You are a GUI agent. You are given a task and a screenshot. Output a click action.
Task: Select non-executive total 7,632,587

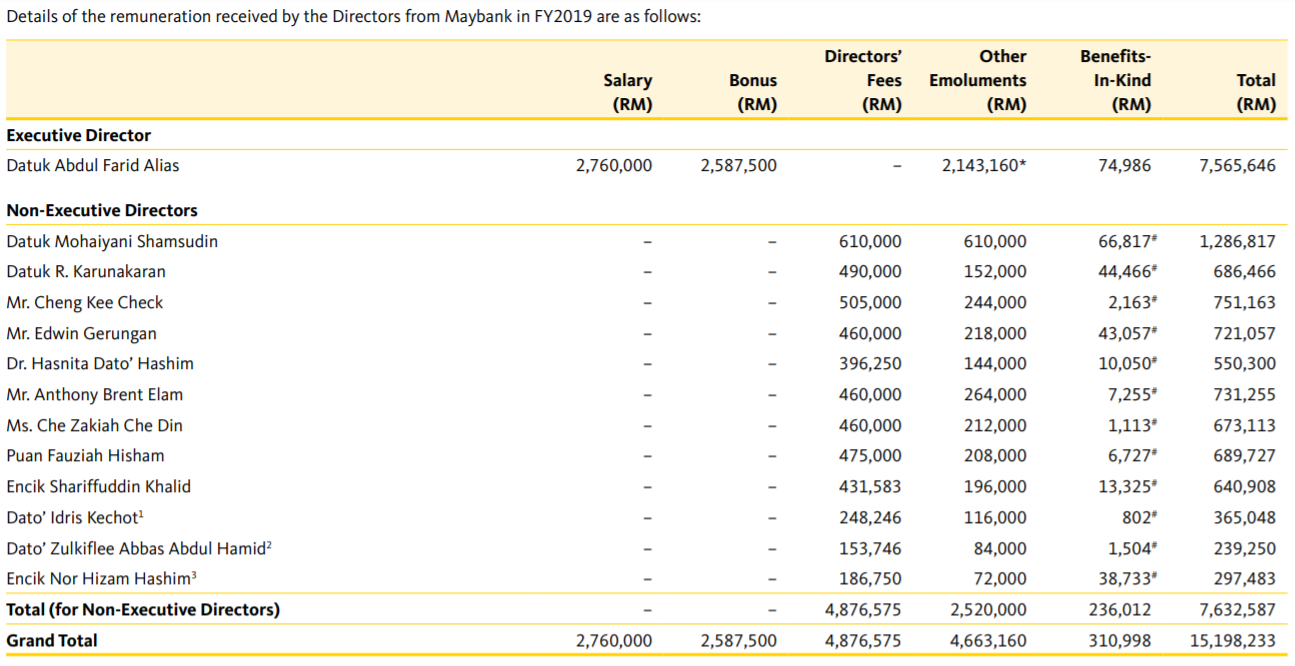click(x=1238, y=609)
